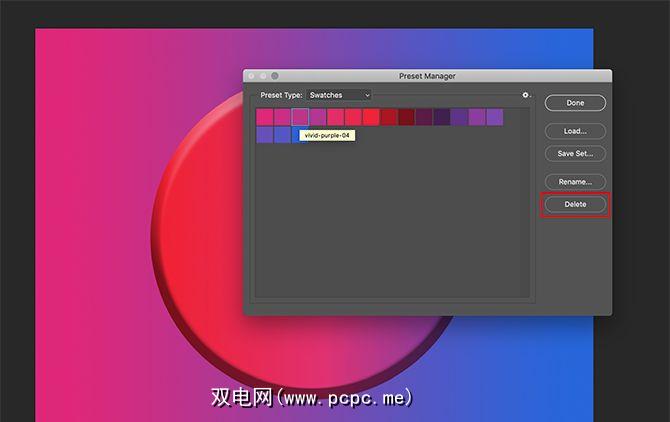Click the Save Set... button

575,153
